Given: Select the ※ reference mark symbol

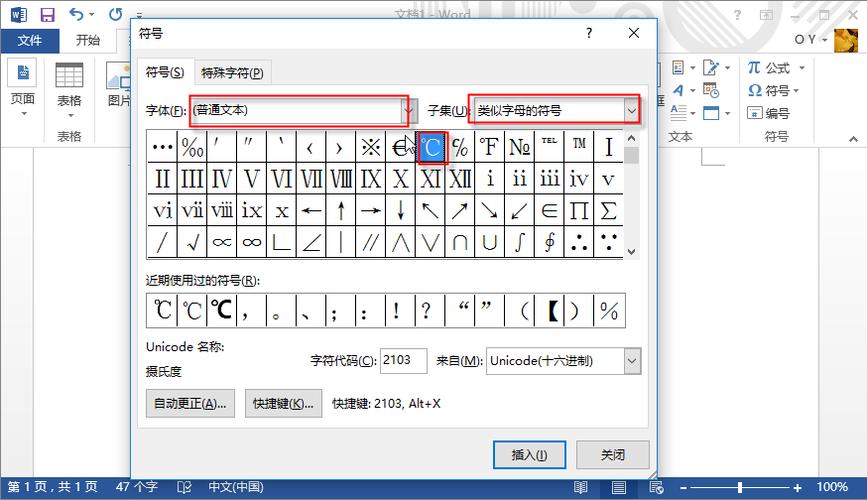Looking at the screenshot, I should [x=370, y=147].
